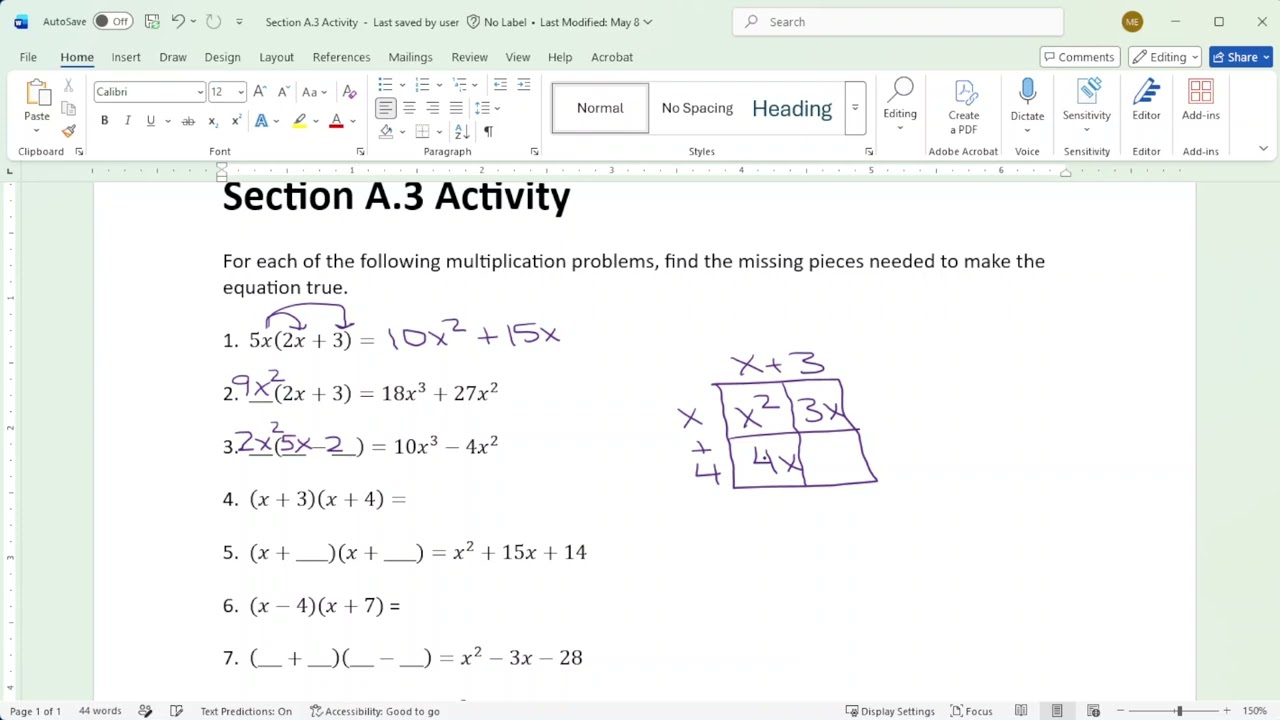Open the Font size dropdown
1280x720 pixels.
point(240,92)
